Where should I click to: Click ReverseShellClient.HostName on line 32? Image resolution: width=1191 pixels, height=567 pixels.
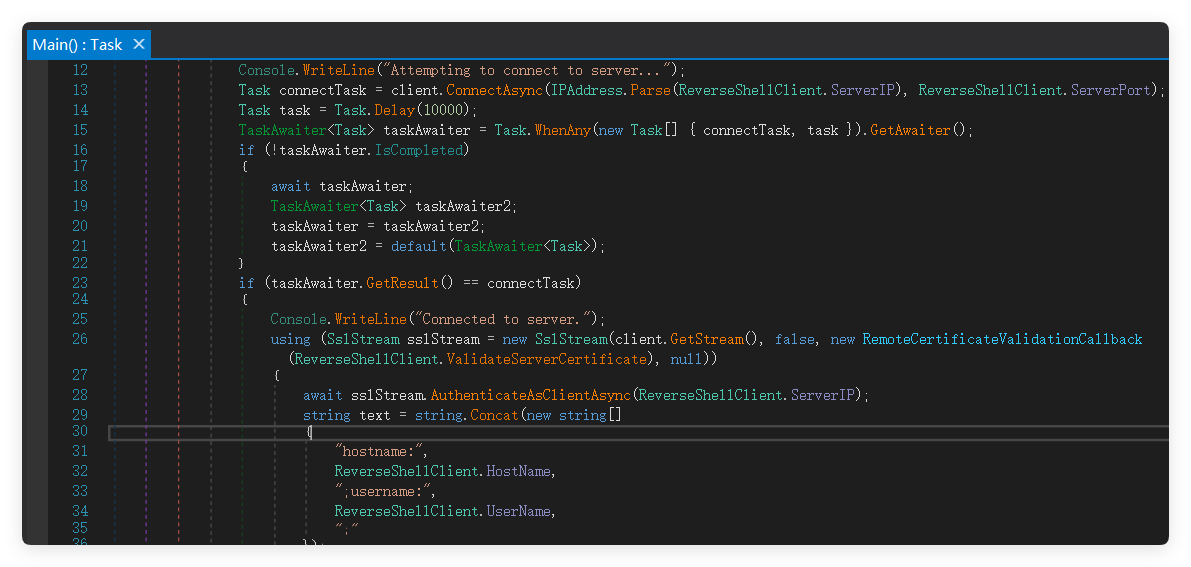pyautogui.click(x=442, y=471)
